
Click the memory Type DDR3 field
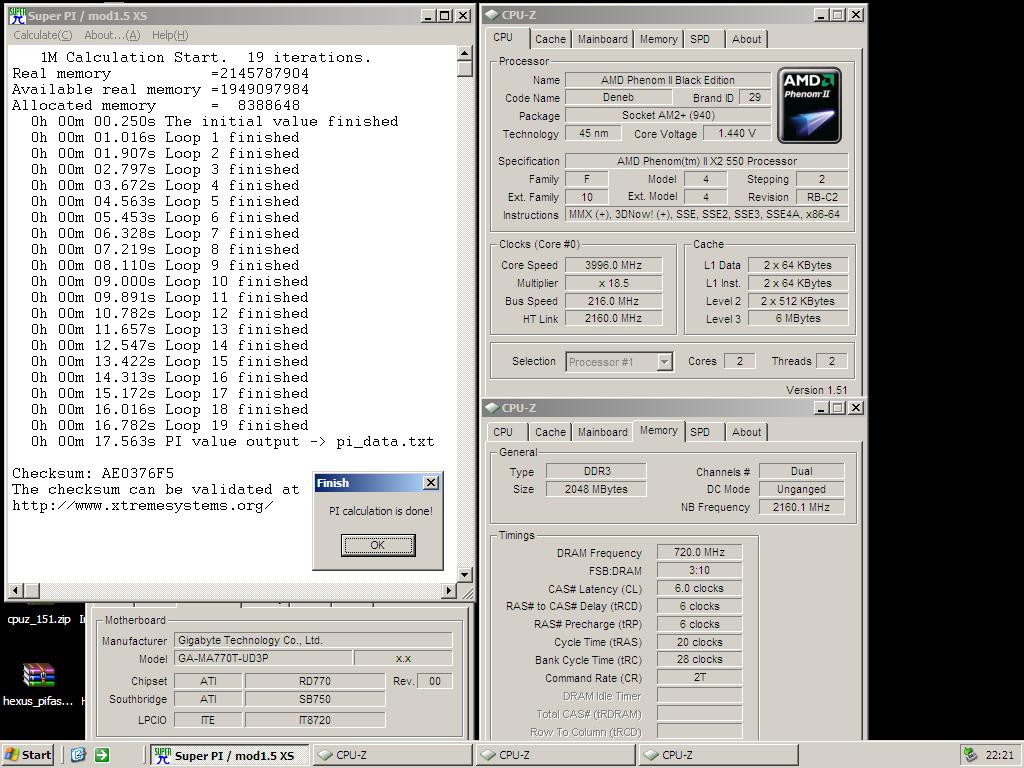point(596,472)
